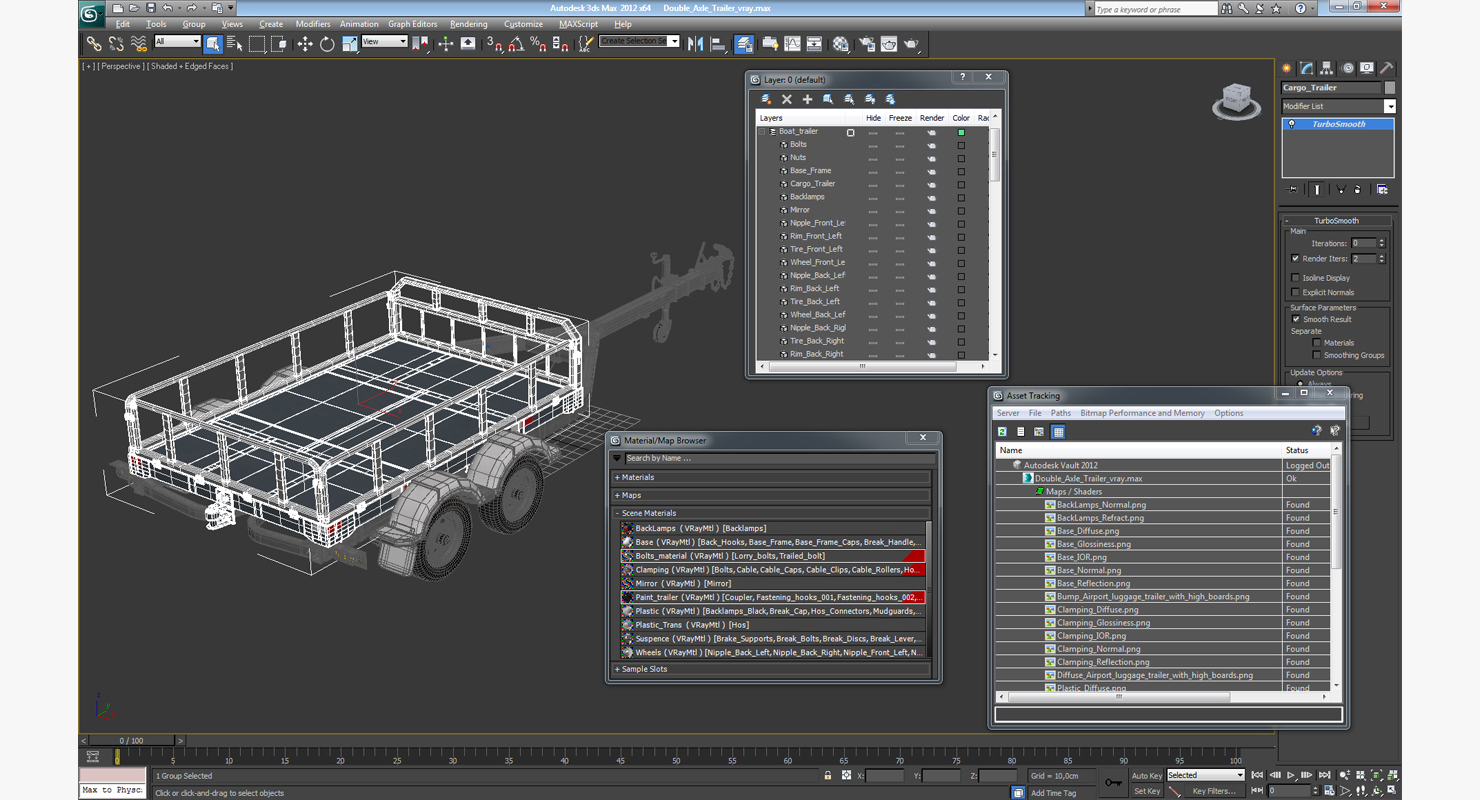Viewport: 1480px width, 800px height.
Task: Click the X coordinate input field
Action: pyautogui.click(x=884, y=776)
